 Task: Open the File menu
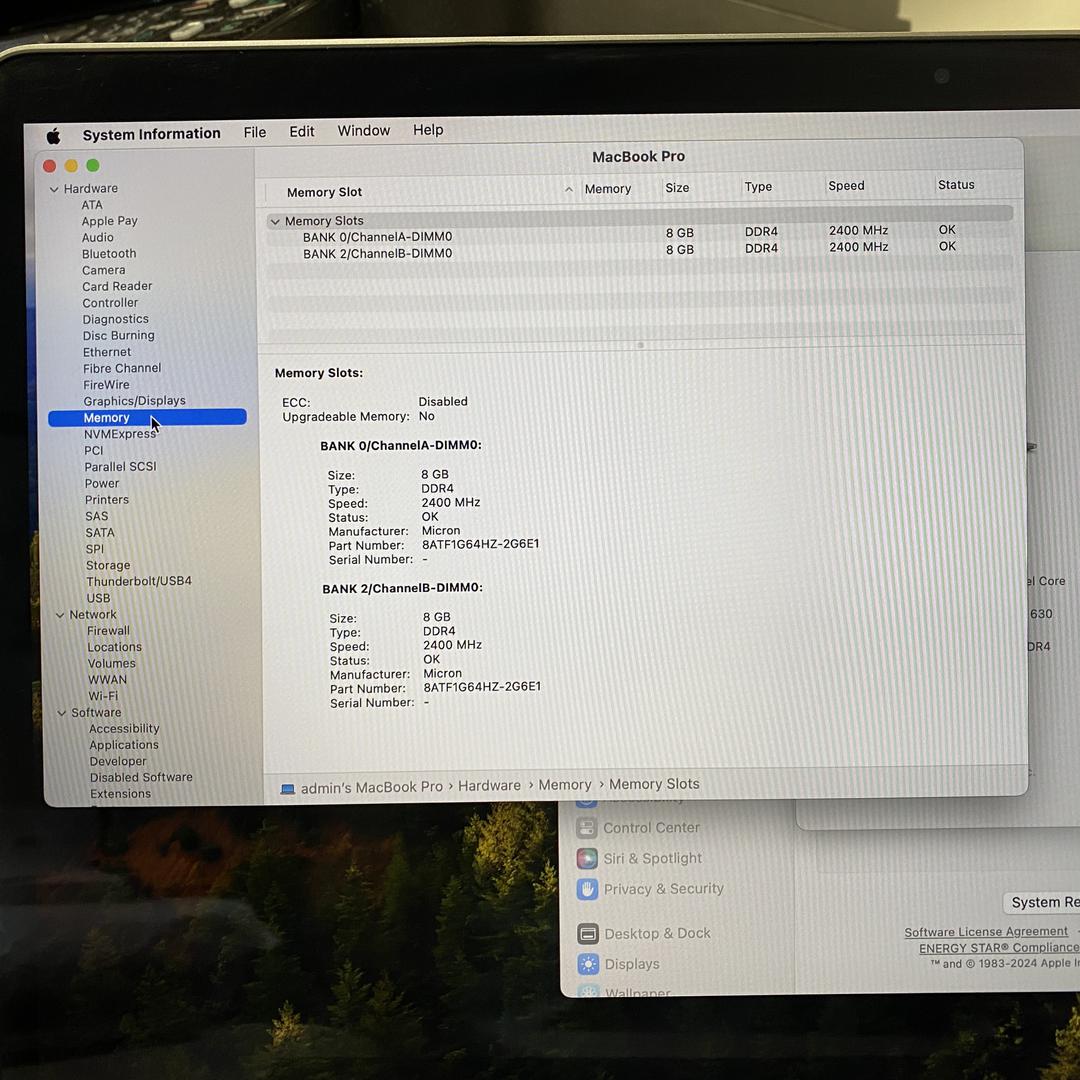coord(255,132)
